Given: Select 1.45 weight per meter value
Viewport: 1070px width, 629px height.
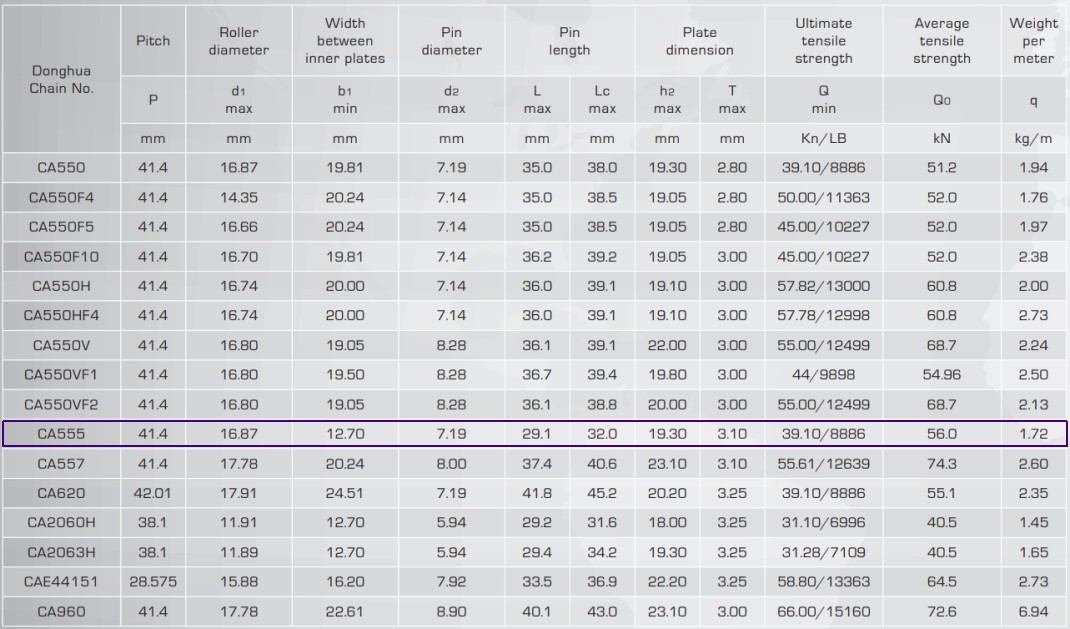Looking at the screenshot, I should pyautogui.click(x=1033, y=523).
